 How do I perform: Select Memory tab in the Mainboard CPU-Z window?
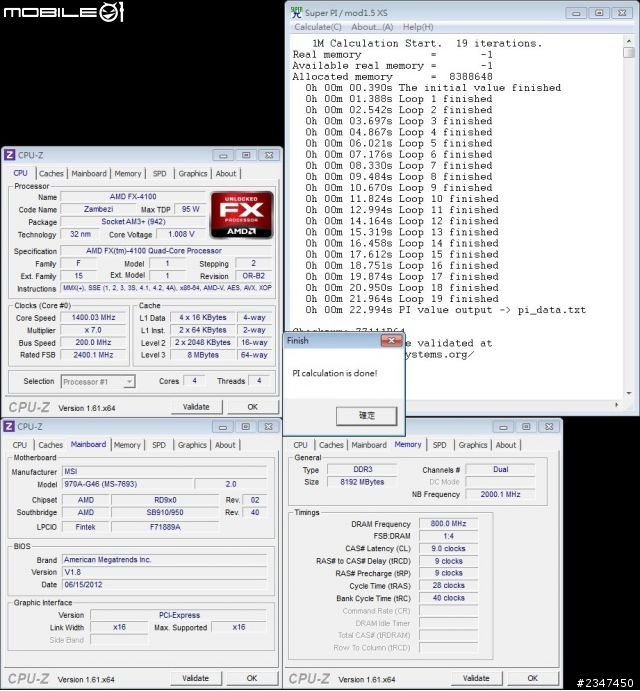(127, 445)
